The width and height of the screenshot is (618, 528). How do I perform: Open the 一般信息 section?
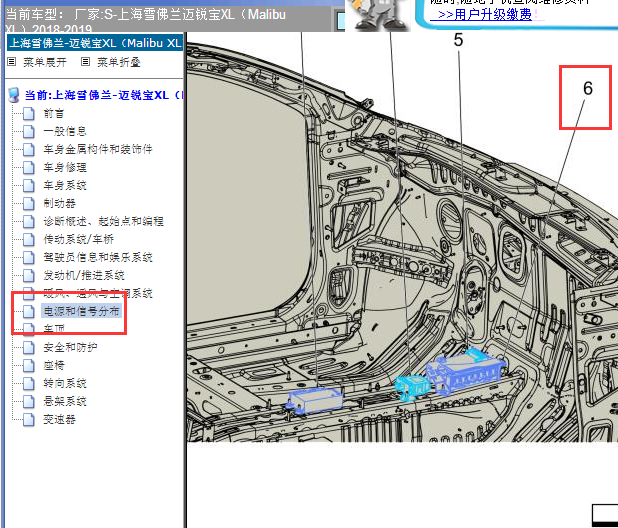pos(65,131)
